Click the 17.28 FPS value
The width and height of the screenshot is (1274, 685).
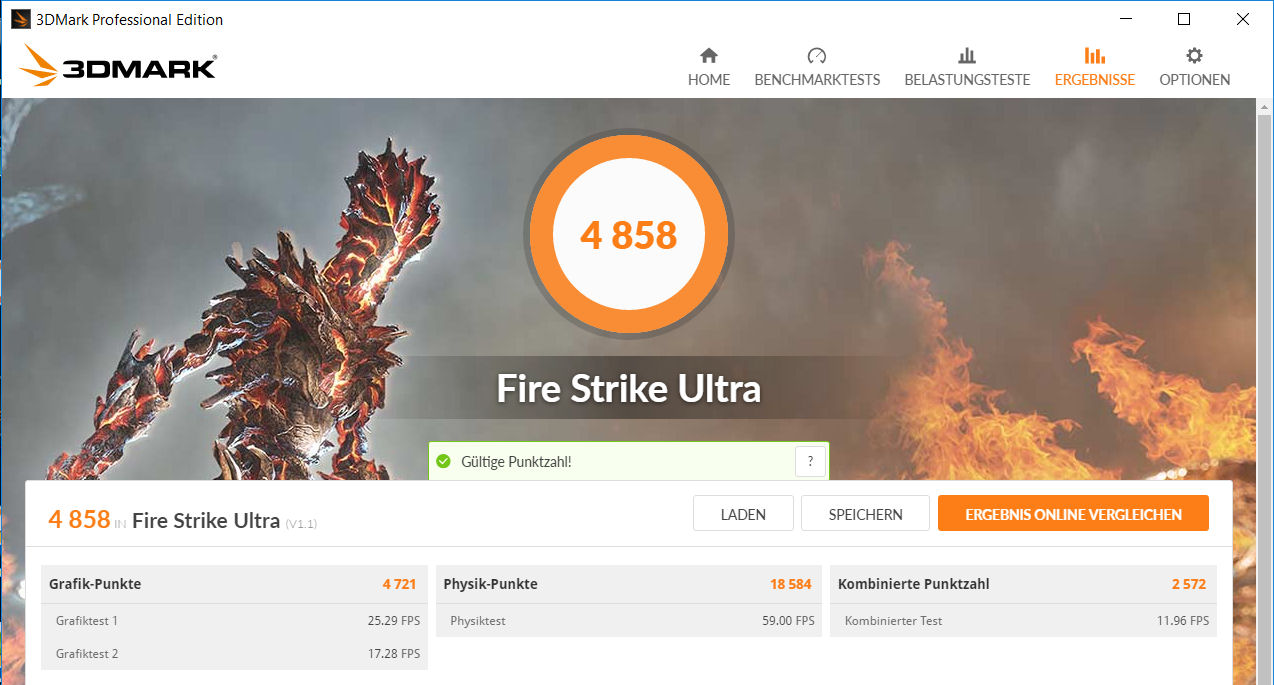pos(394,654)
